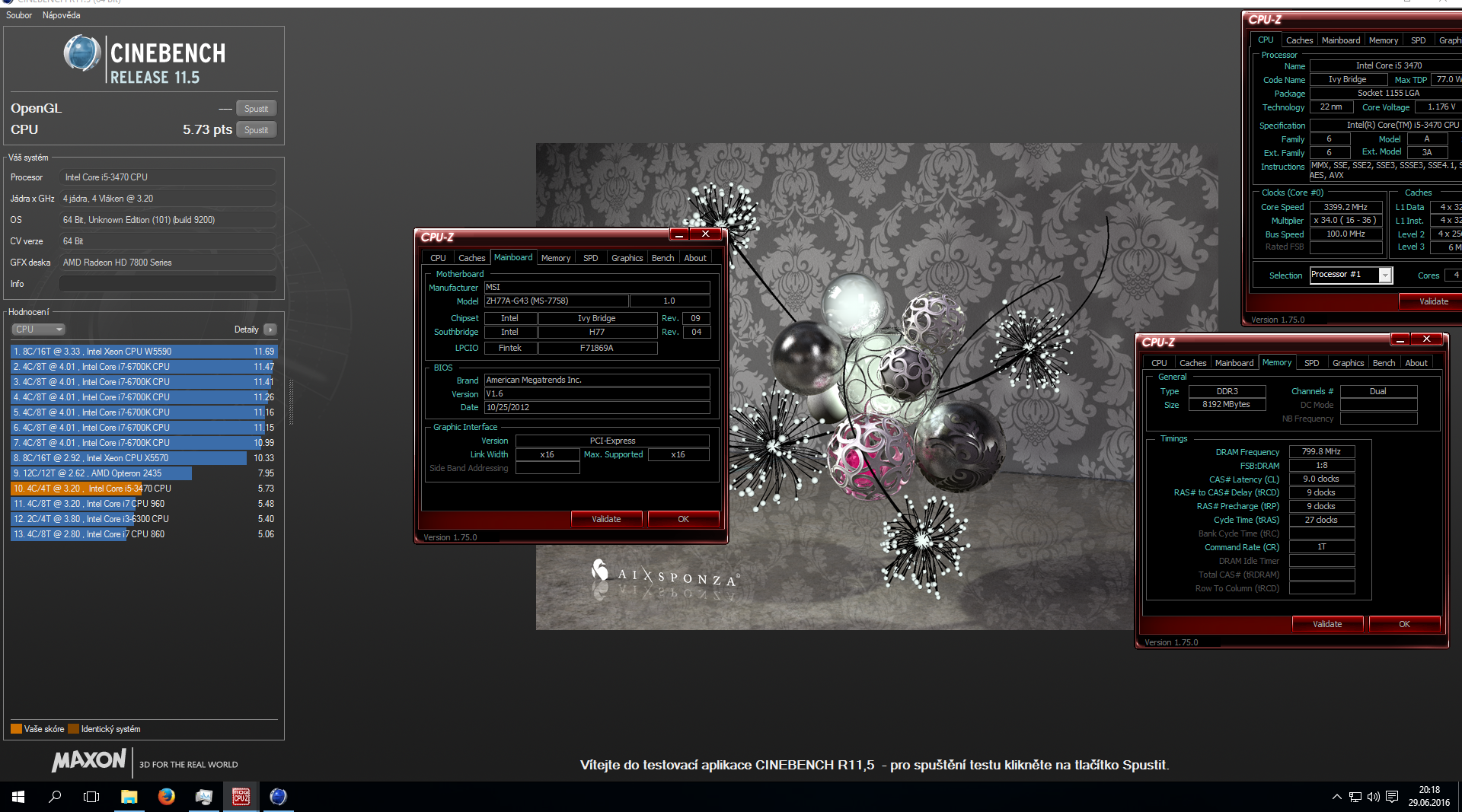This screenshot has width=1462, height=812.
Task: Show hidden system tray icons
Action: (1336, 797)
